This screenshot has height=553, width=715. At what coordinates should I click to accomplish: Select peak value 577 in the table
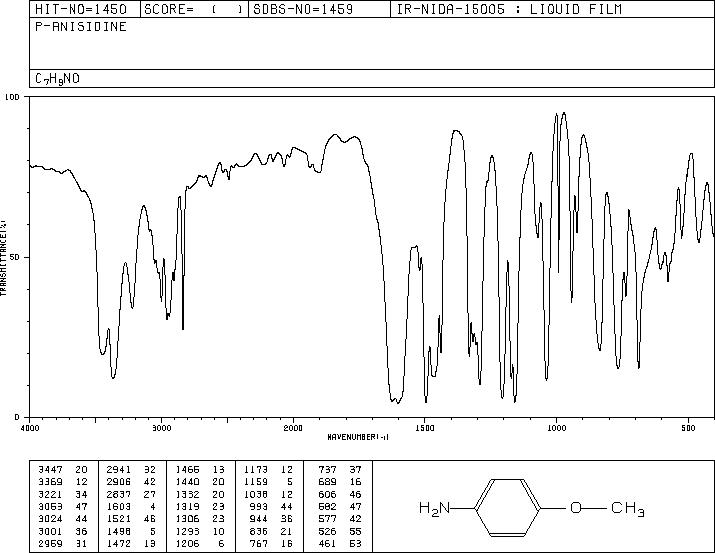click(327, 519)
